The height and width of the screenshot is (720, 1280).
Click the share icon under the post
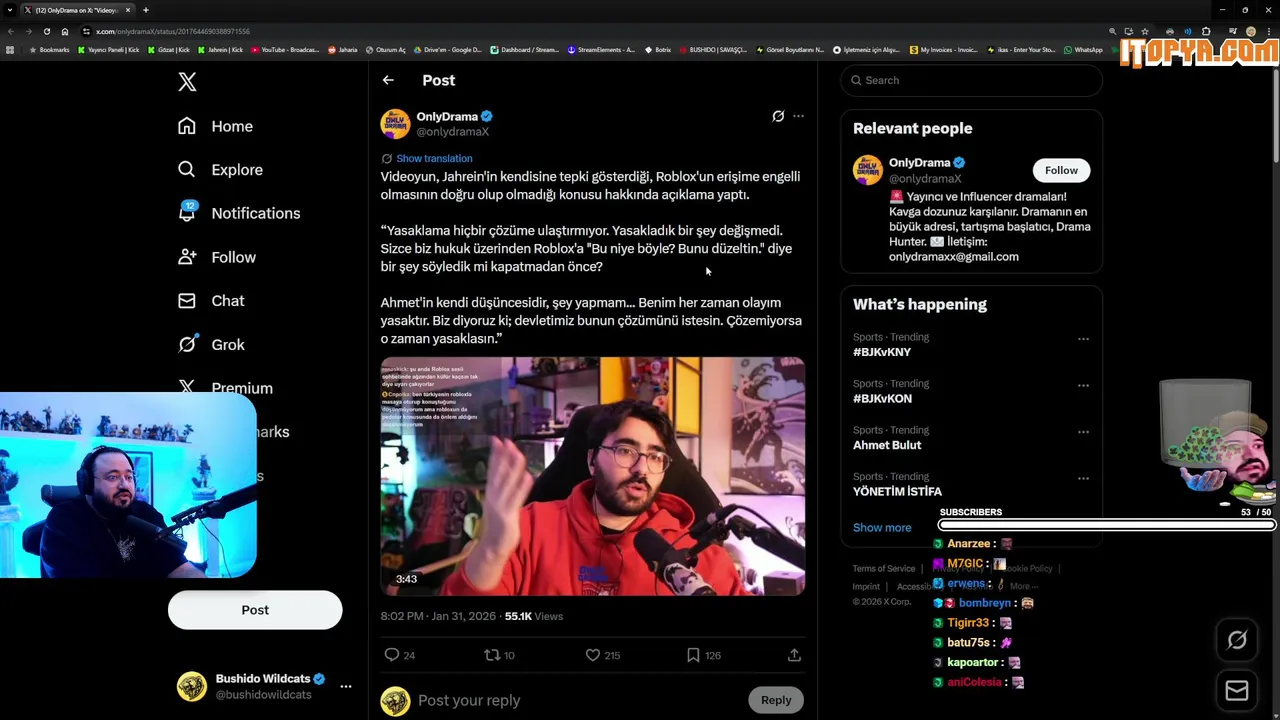794,655
